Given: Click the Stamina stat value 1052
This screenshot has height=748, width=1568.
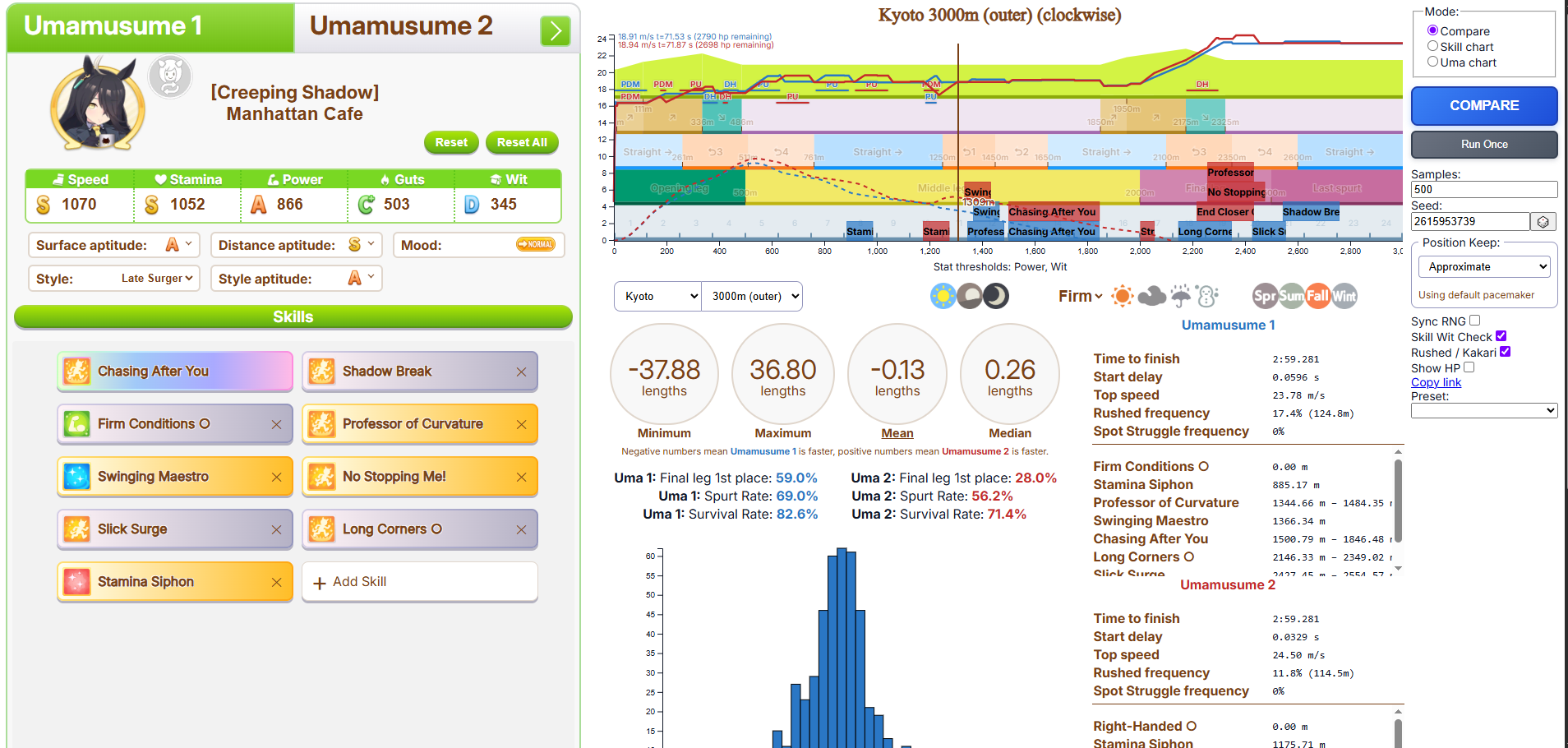Looking at the screenshot, I should (187, 205).
